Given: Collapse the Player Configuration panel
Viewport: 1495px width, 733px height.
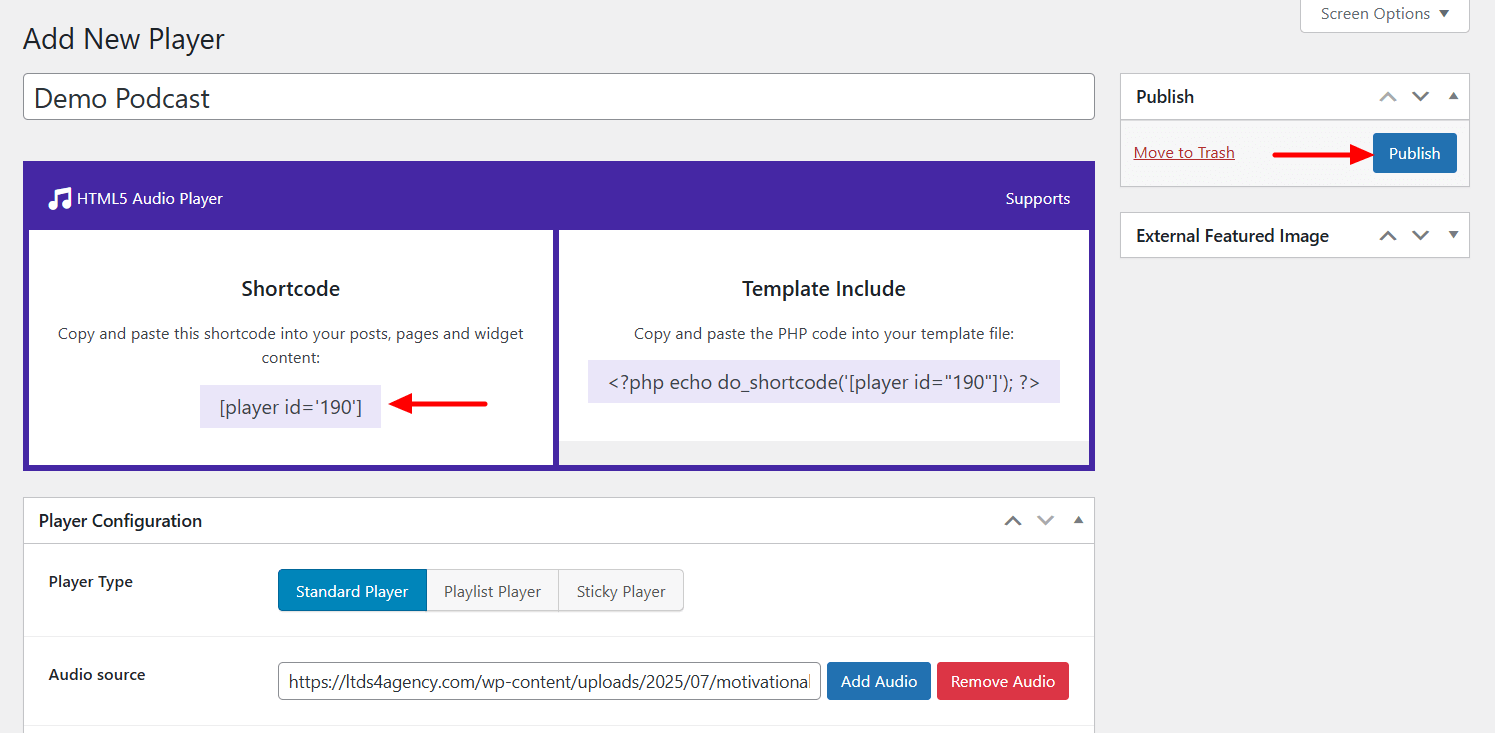Looking at the screenshot, I should [x=1078, y=521].
